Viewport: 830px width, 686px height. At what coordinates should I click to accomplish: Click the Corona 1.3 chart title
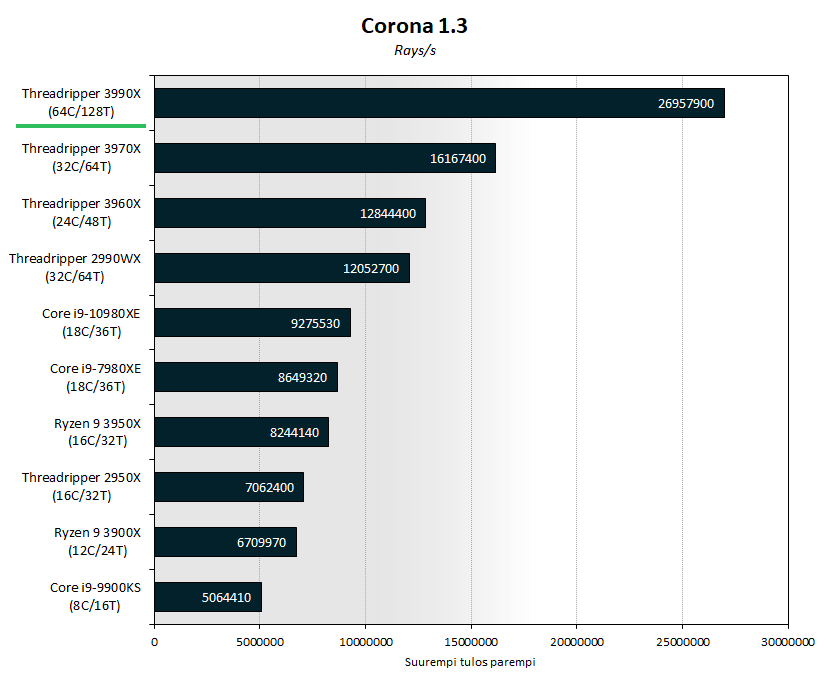pyautogui.click(x=414, y=26)
